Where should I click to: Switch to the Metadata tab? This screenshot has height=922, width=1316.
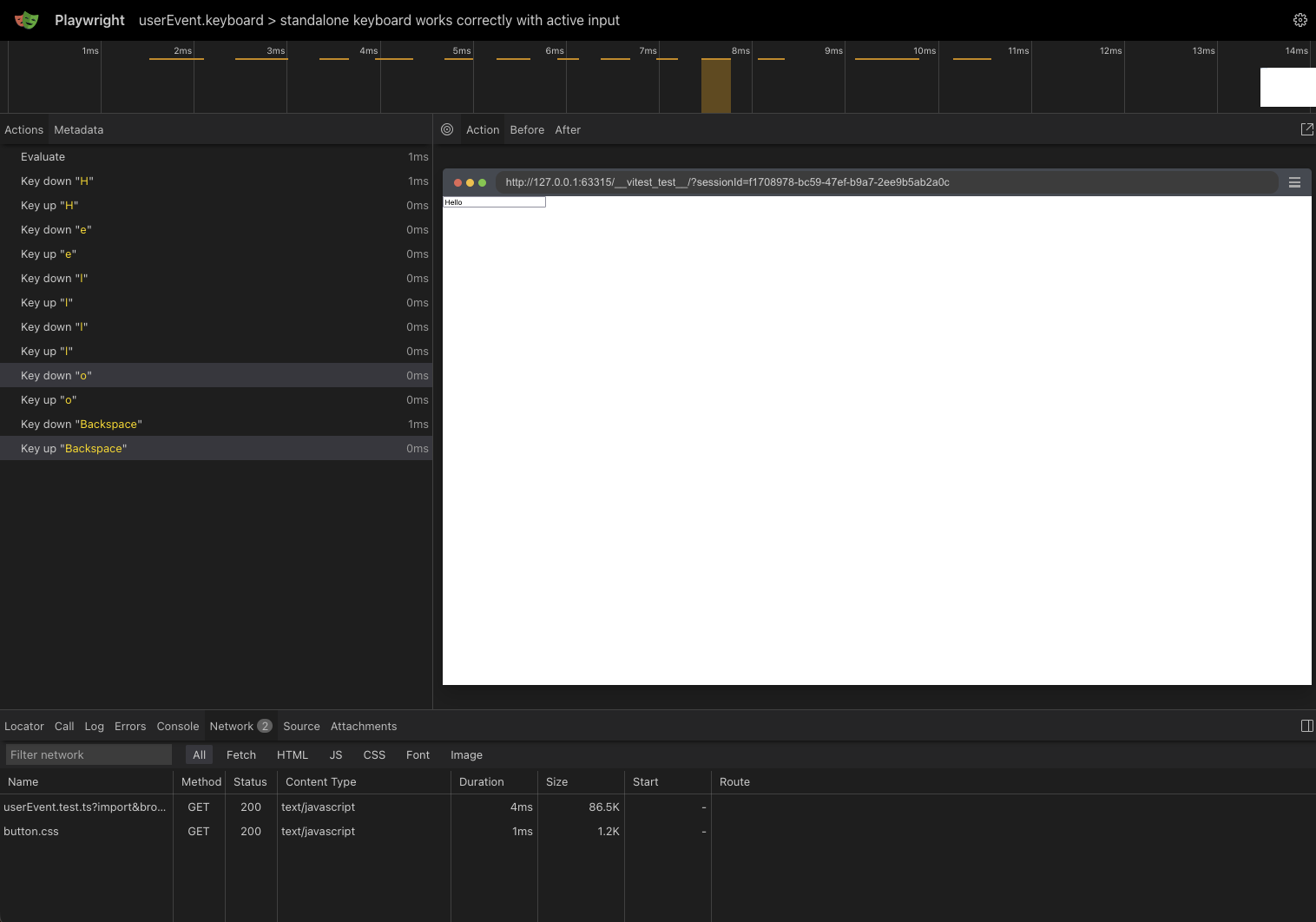click(78, 129)
